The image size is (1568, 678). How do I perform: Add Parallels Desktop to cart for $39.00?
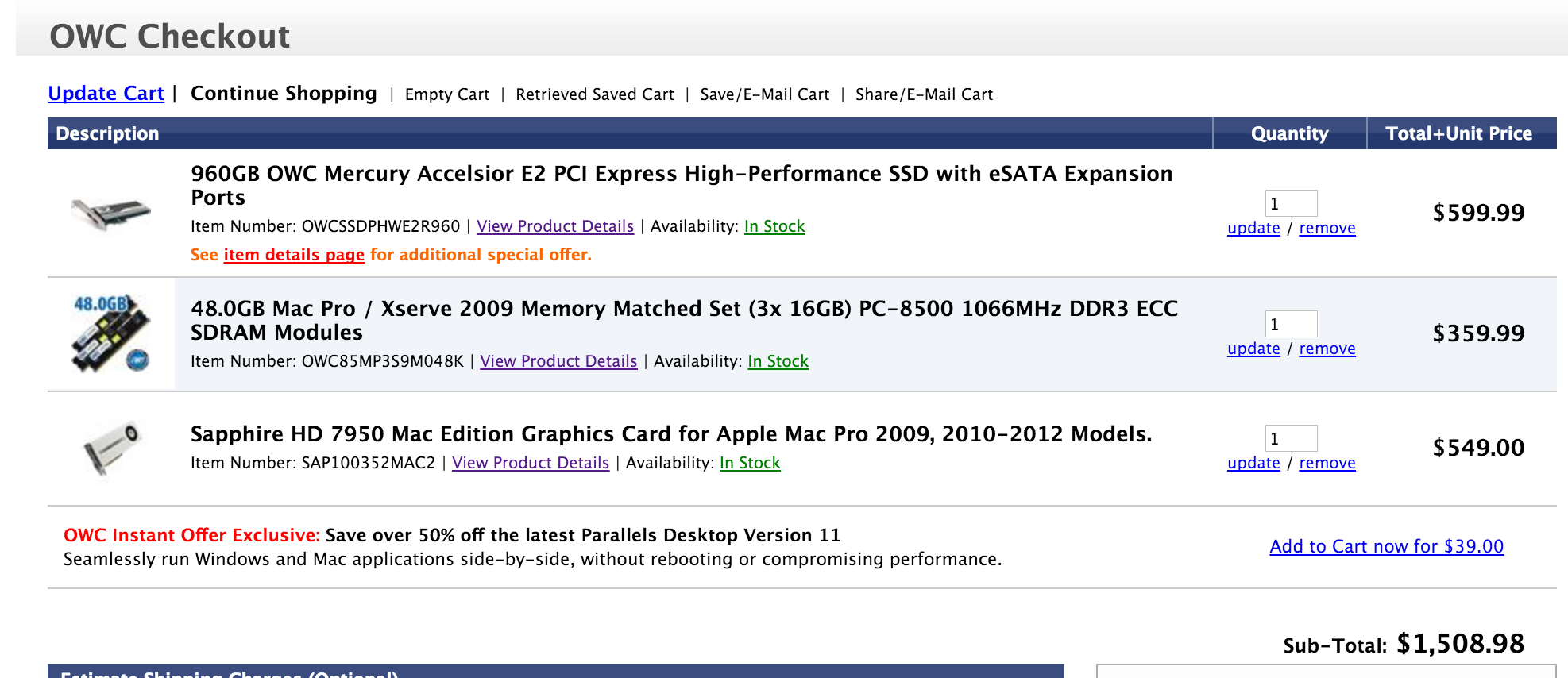pos(1386,547)
